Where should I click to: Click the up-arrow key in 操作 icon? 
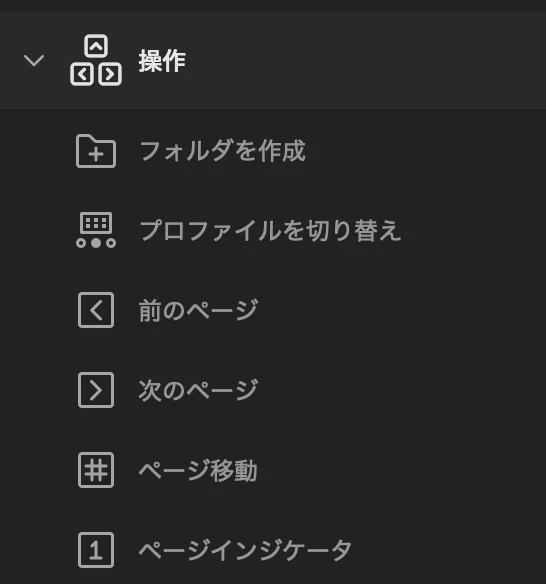[x=96, y=46]
